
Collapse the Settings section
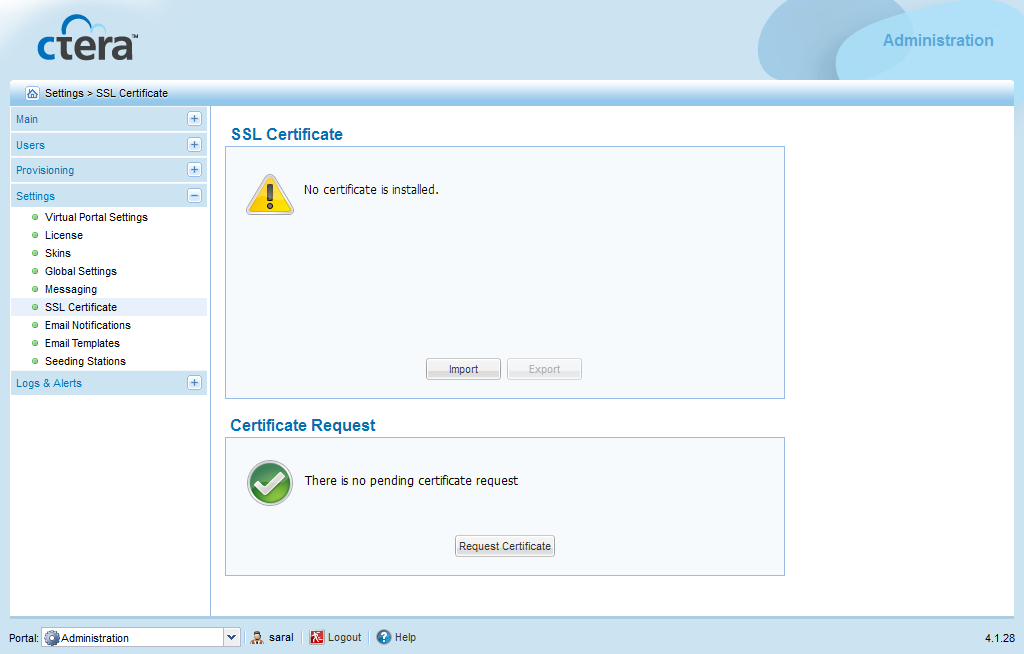[x=194, y=195]
